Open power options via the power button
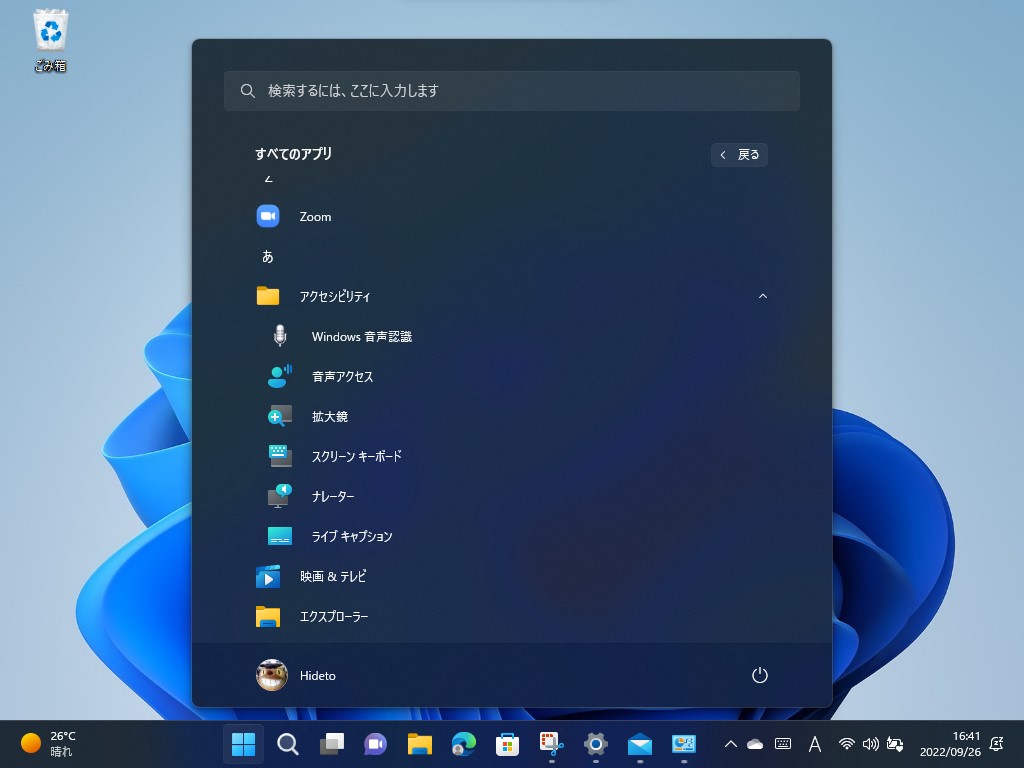Screen dimensions: 1024x768 click(x=760, y=675)
